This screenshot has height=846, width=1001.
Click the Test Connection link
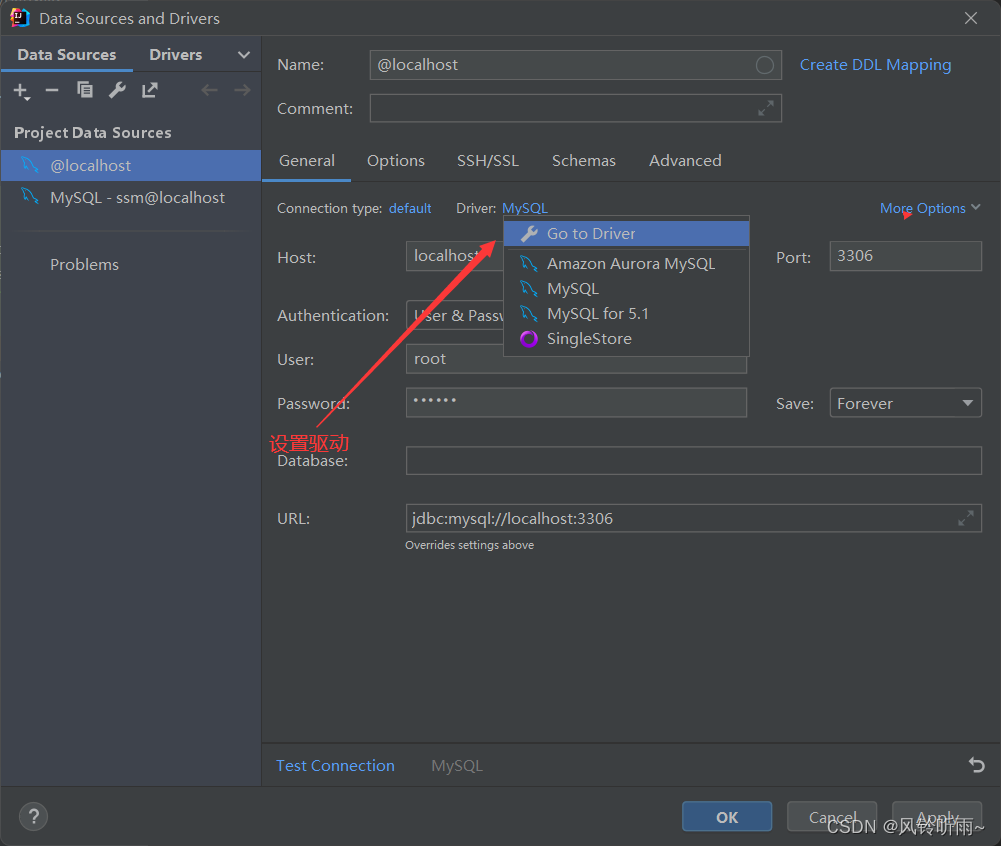point(335,765)
